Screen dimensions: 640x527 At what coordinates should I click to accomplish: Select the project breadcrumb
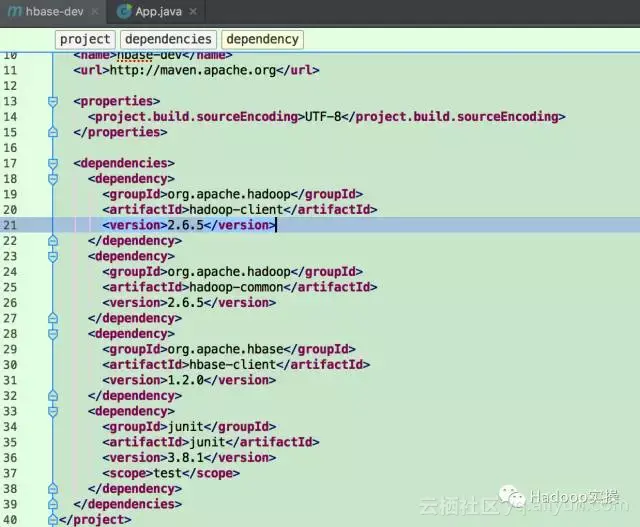85,39
